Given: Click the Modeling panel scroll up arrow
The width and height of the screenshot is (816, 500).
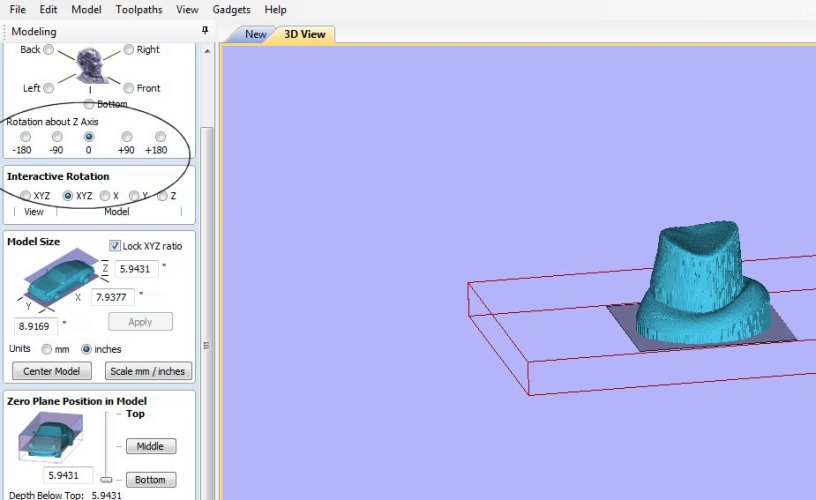Looking at the screenshot, I should 207,51.
